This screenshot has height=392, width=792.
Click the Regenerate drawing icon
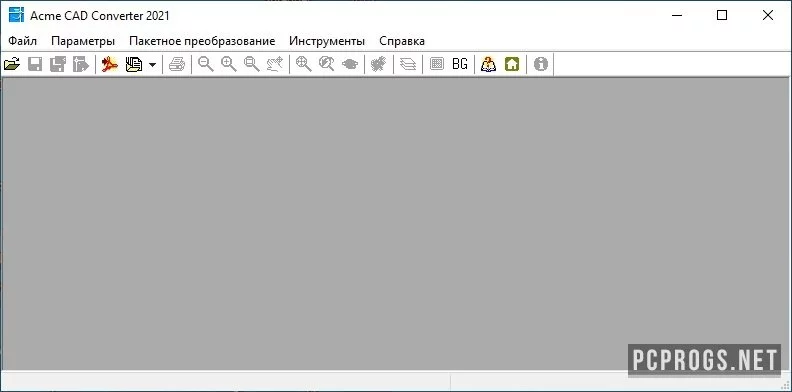point(379,64)
